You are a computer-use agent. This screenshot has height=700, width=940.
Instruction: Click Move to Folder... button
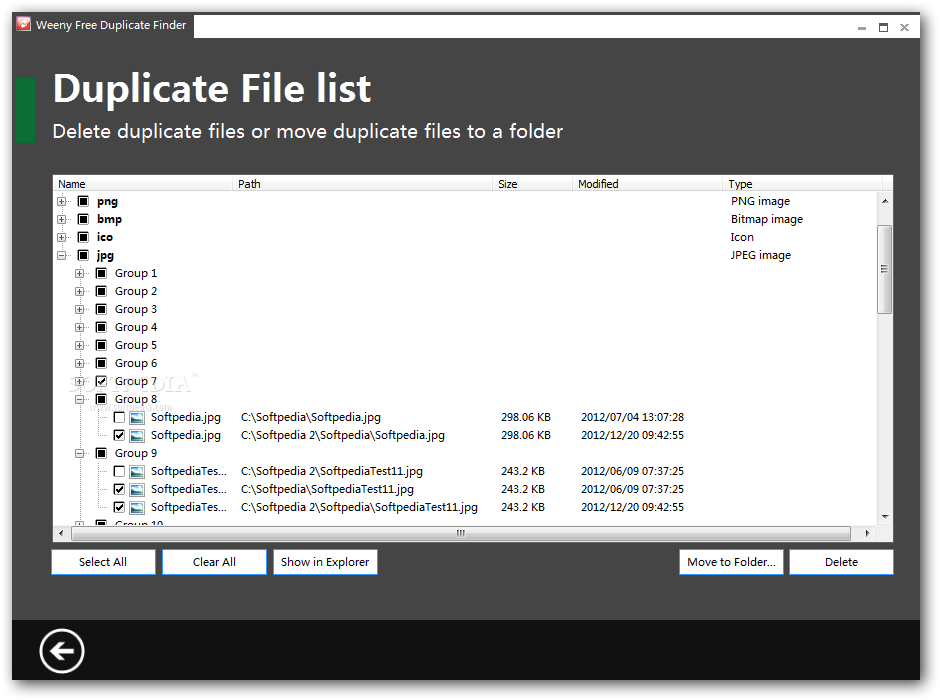tap(731, 562)
